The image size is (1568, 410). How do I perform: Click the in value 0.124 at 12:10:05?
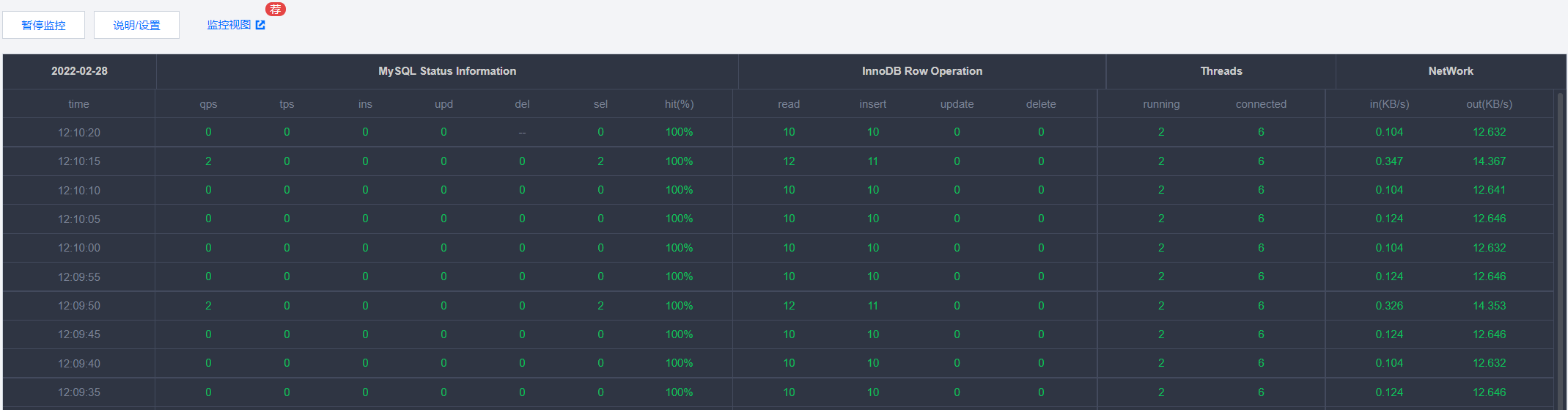(1389, 219)
